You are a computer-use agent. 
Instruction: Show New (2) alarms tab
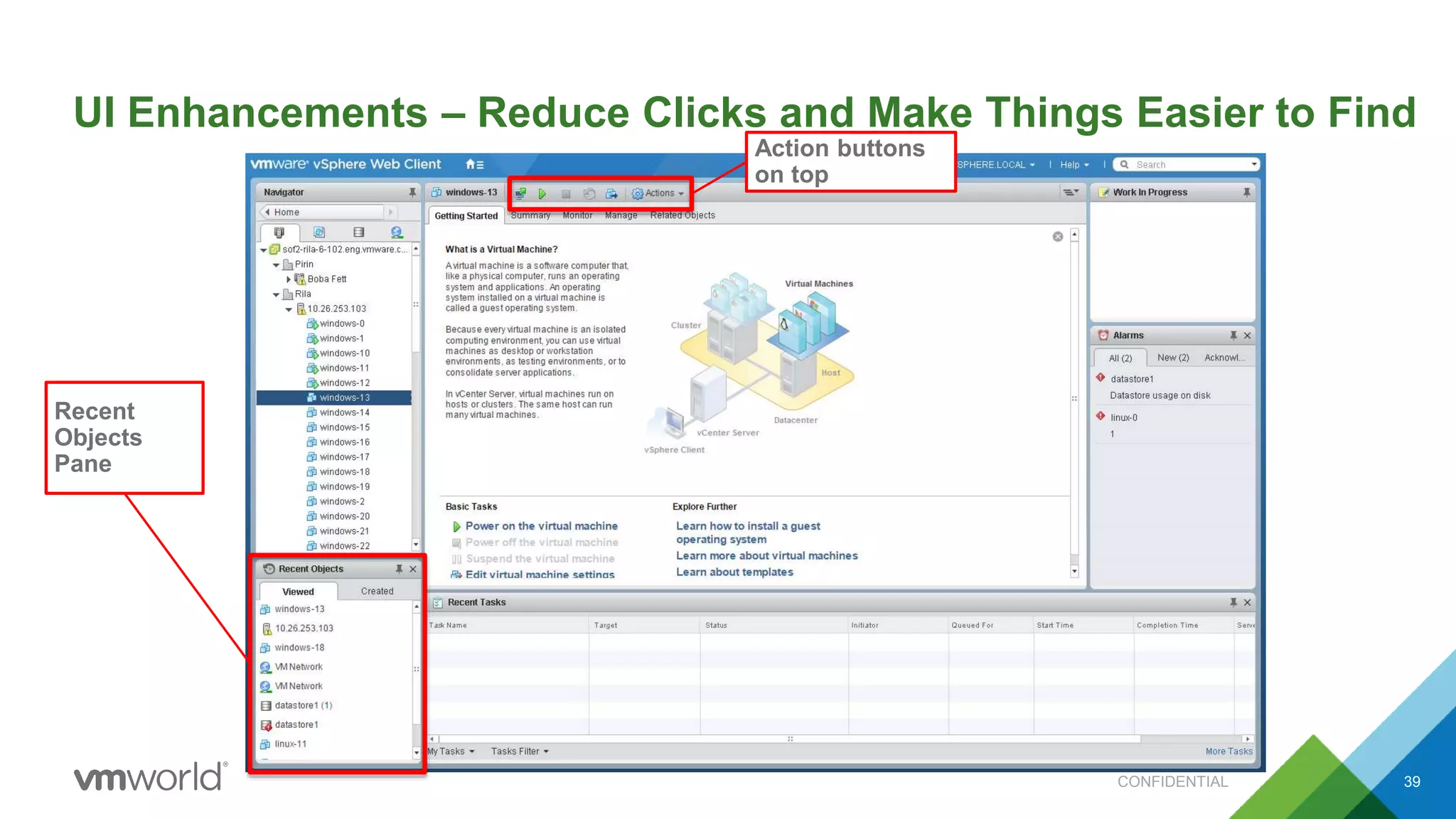click(1173, 358)
